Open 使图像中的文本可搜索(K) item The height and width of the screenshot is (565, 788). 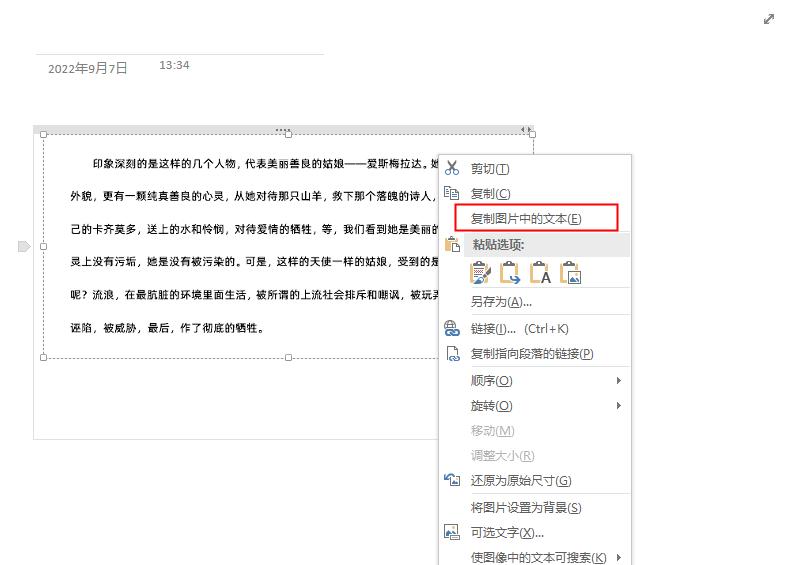[x=535, y=557]
